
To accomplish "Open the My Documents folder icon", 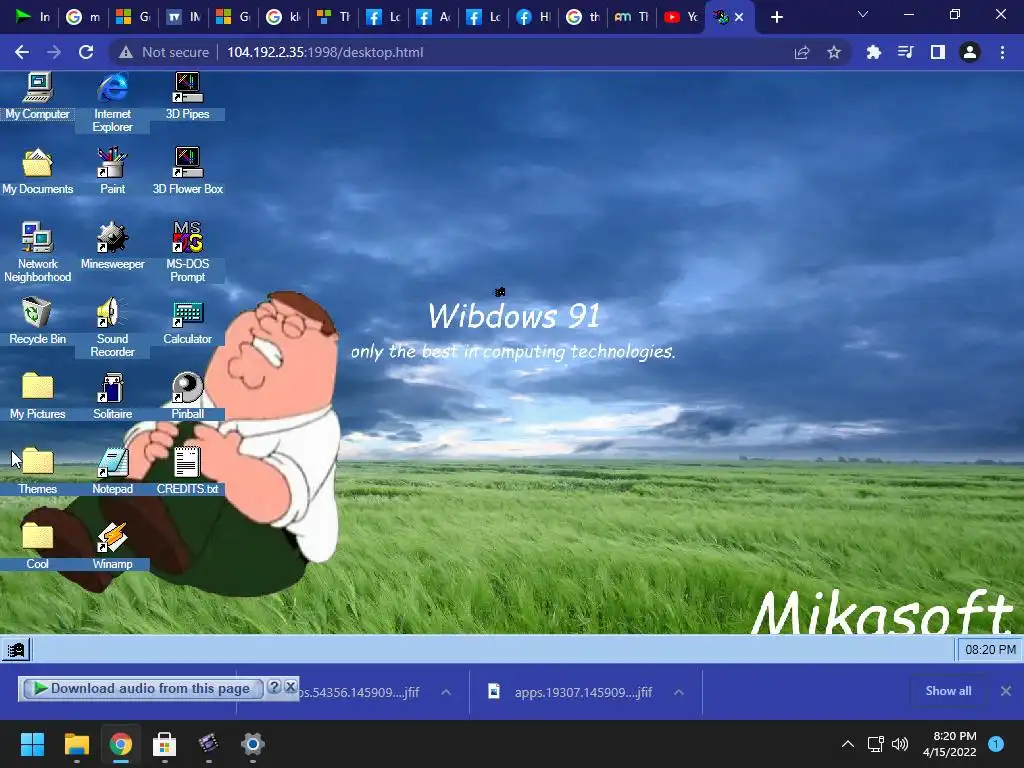I will pos(37,171).
